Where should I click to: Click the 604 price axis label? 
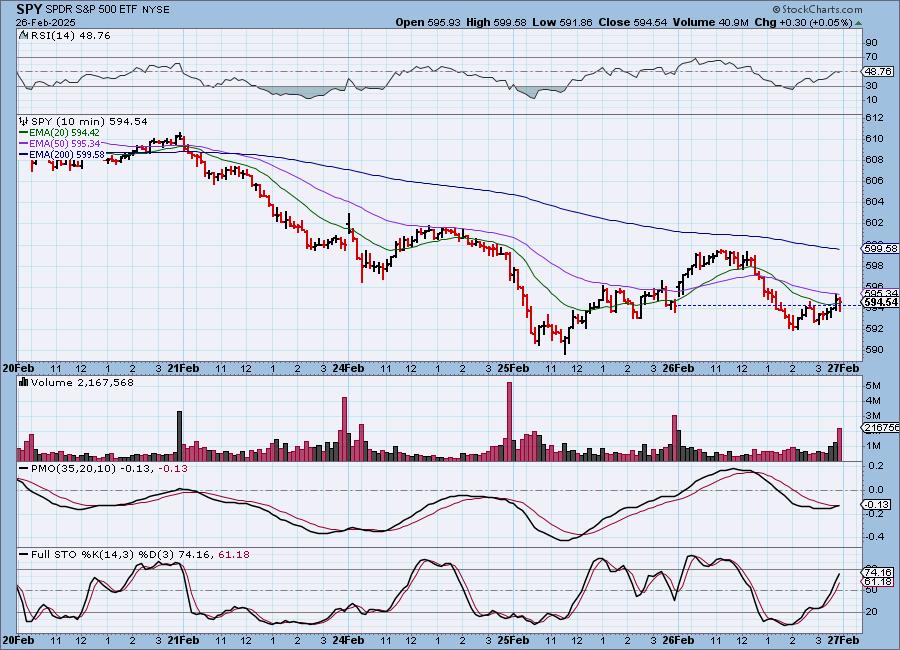(x=874, y=202)
